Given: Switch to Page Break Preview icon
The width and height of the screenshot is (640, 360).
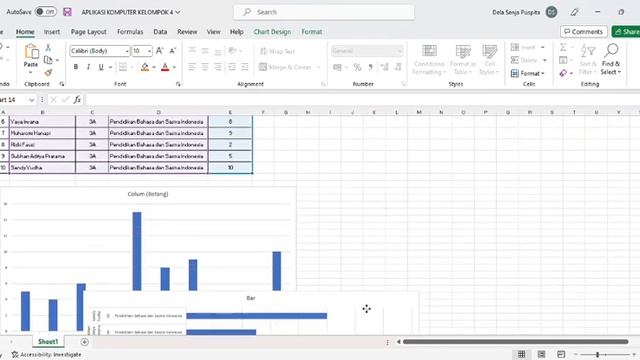Looking at the screenshot, I should [561, 354].
